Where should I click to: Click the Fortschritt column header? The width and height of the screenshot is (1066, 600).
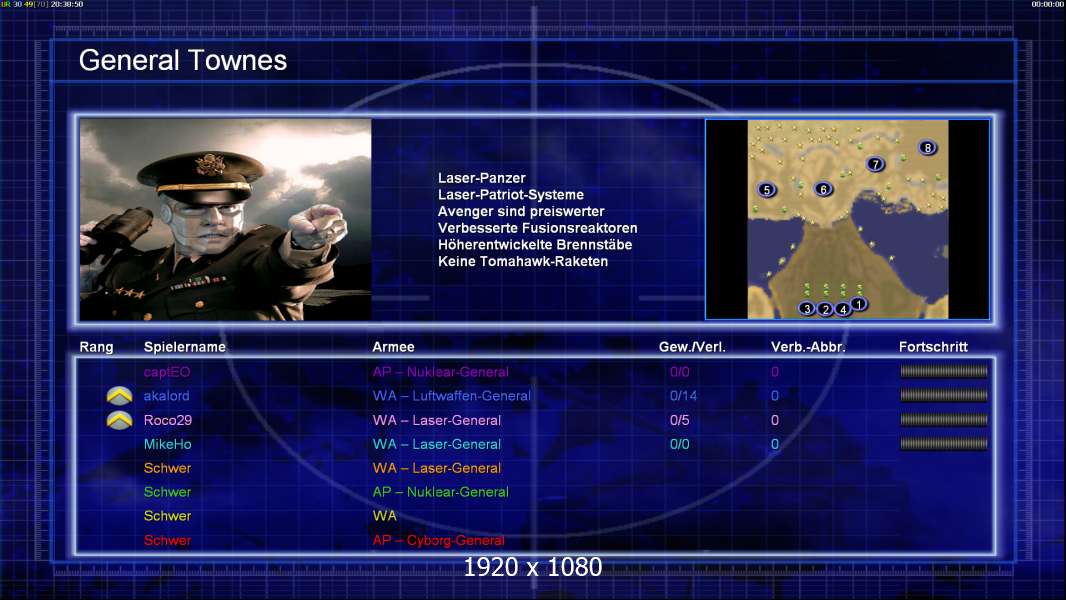pyautogui.click(x=933, y=347)
